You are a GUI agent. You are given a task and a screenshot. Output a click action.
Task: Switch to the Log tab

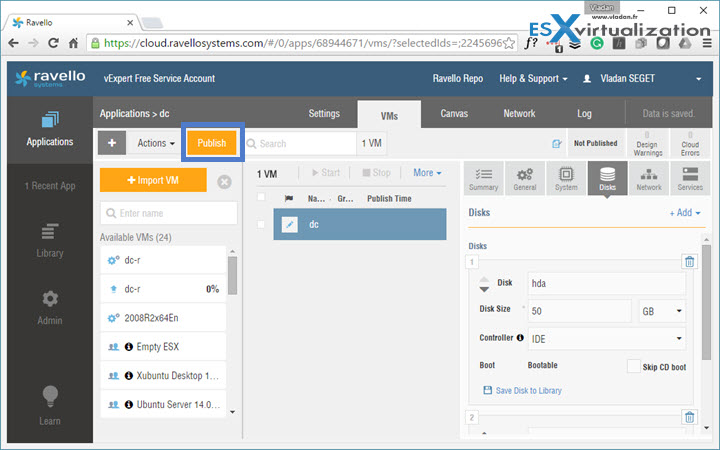click(x=584, y=113)
